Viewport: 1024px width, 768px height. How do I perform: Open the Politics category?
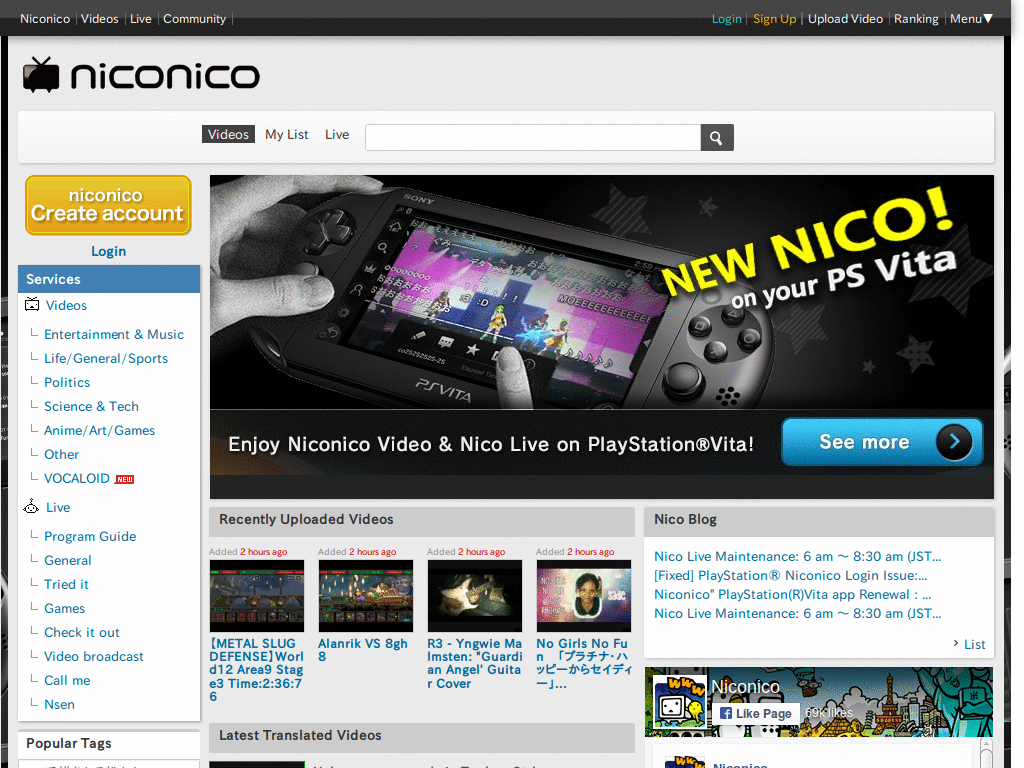(x=67, y=383)
